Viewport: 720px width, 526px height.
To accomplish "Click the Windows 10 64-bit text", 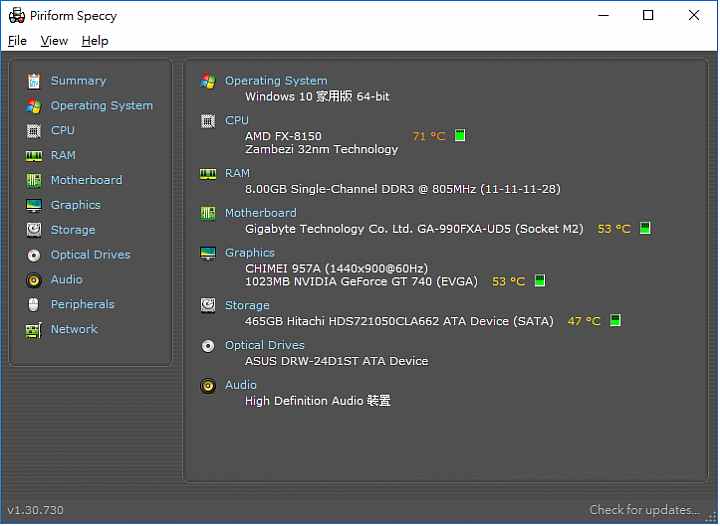I will coord(317,96).
